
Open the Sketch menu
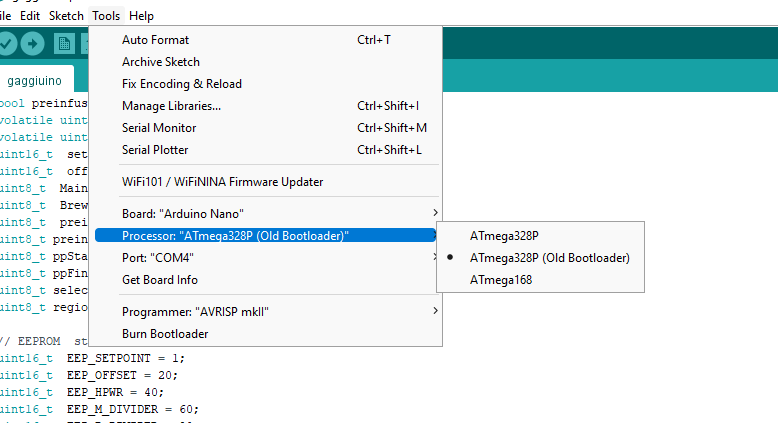tap(66, 16)
